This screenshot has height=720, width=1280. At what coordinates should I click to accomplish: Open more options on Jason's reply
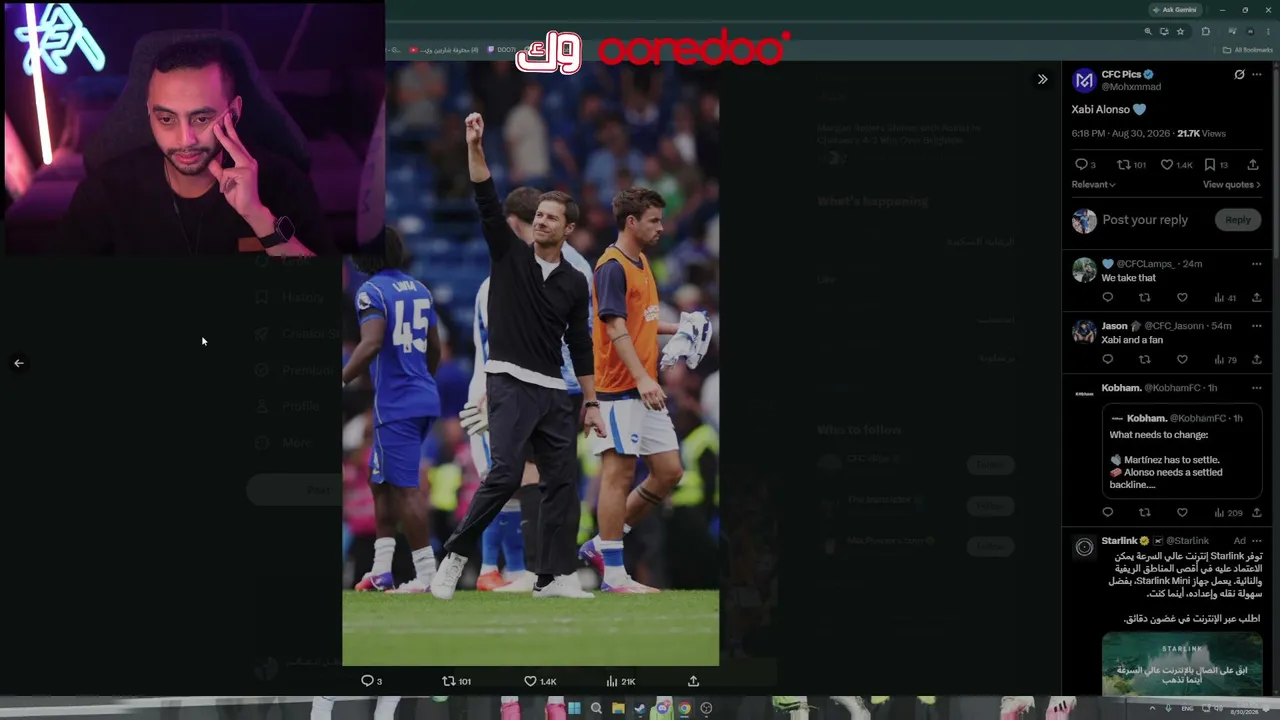[1257, 326]
